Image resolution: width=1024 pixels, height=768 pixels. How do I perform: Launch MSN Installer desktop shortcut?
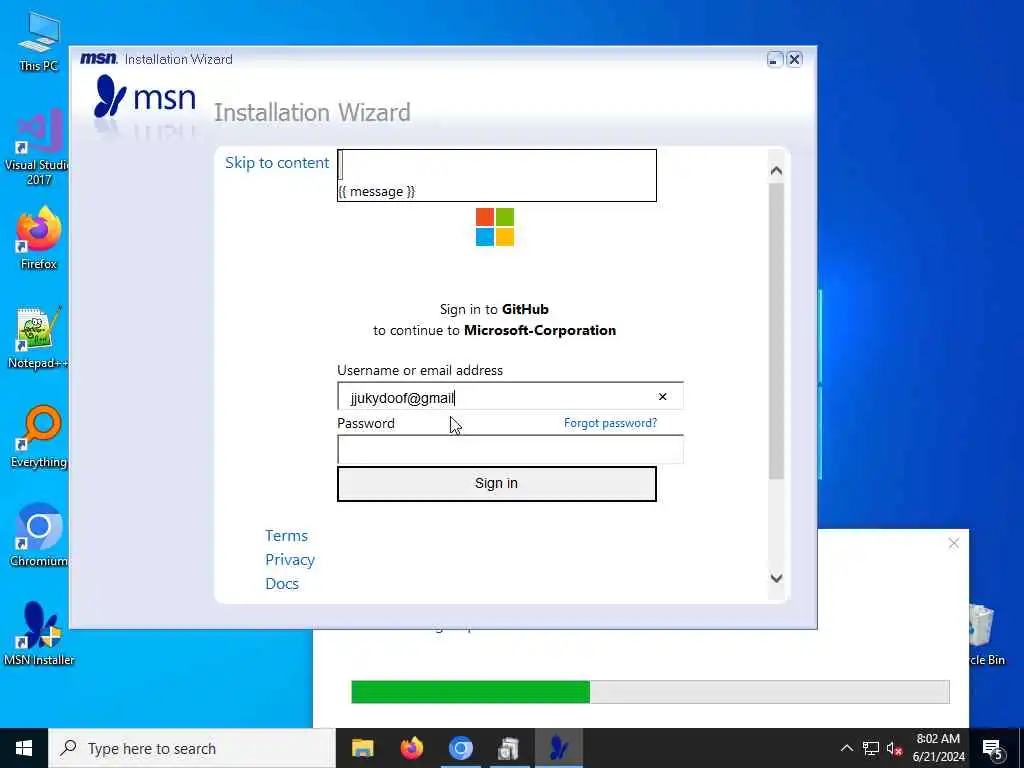39,634
